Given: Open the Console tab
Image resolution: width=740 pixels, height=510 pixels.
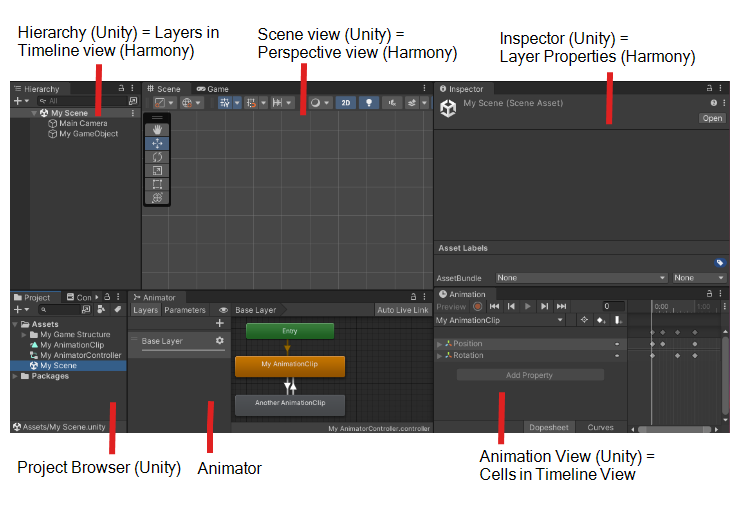Looking at the screenshot, I should (79, 297).
